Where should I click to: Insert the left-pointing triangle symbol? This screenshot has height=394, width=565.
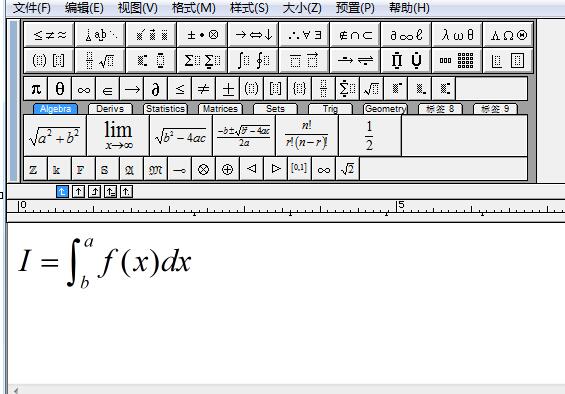coord(252,169)
